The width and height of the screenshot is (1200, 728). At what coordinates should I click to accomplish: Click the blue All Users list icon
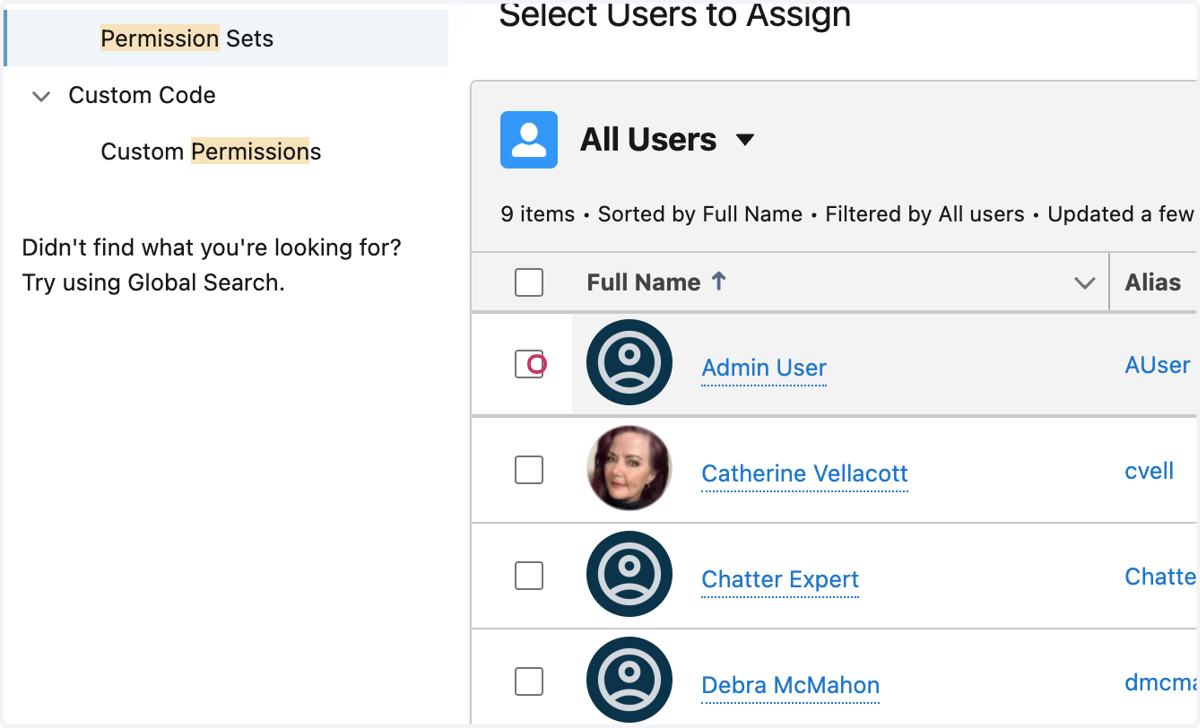[529, 140]
